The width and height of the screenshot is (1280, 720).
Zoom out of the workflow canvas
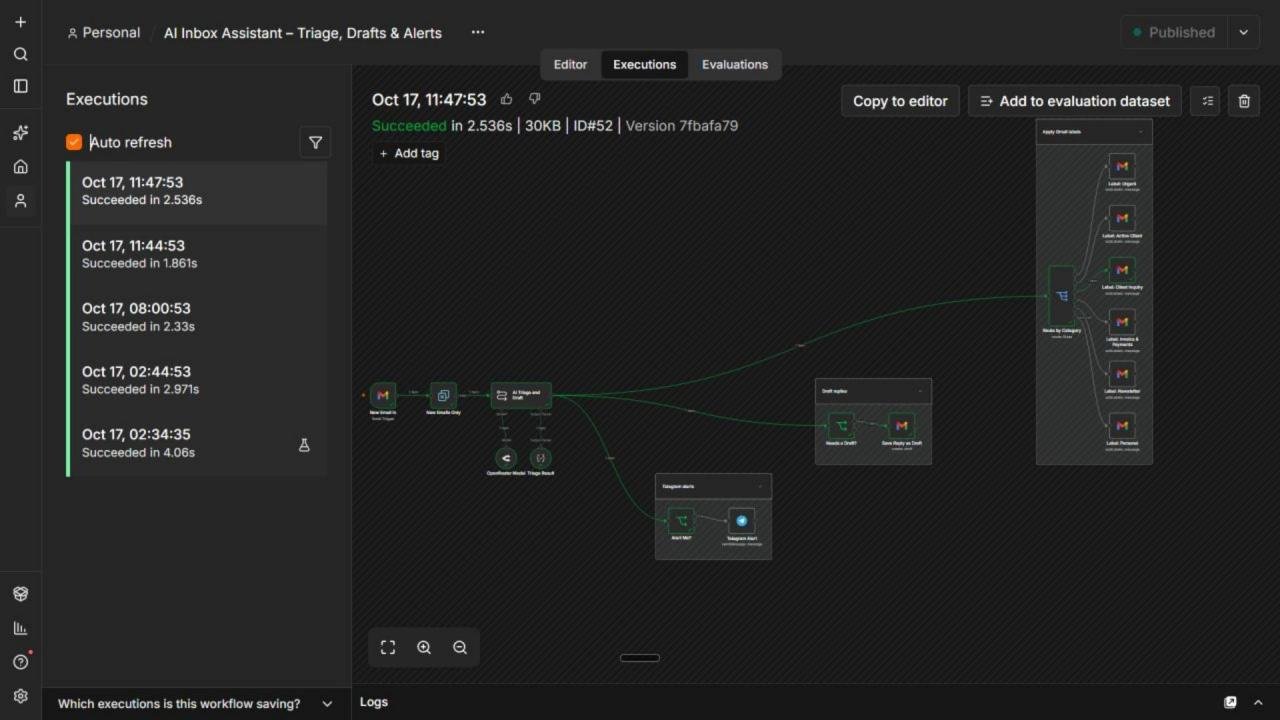pyautogui.click(x=460, y=647)
